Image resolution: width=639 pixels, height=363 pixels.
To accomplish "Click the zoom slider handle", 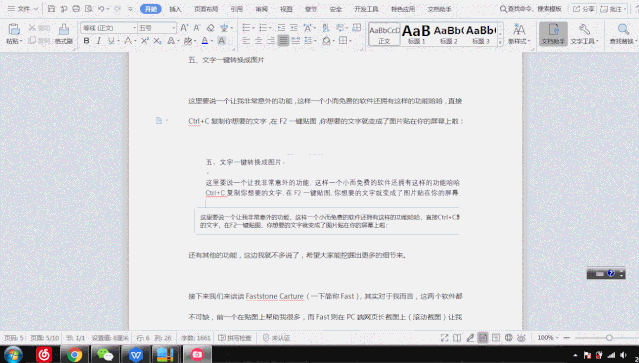I will pyautogui.click(x=609, y=338).
